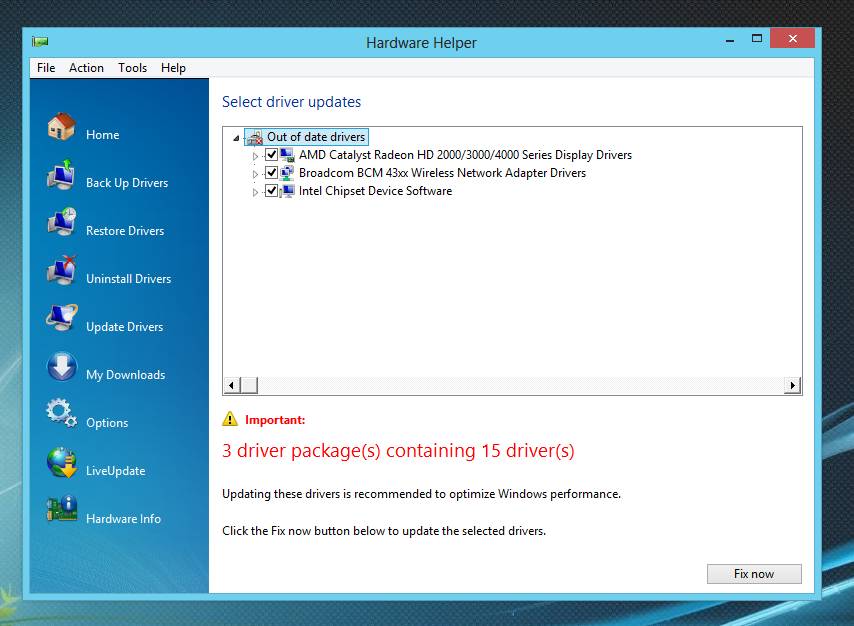The height and width of the screenshot is (626, 854).
Task: Expand the Intel Chipset Device Software entry
Action: (x=255, y=192)
